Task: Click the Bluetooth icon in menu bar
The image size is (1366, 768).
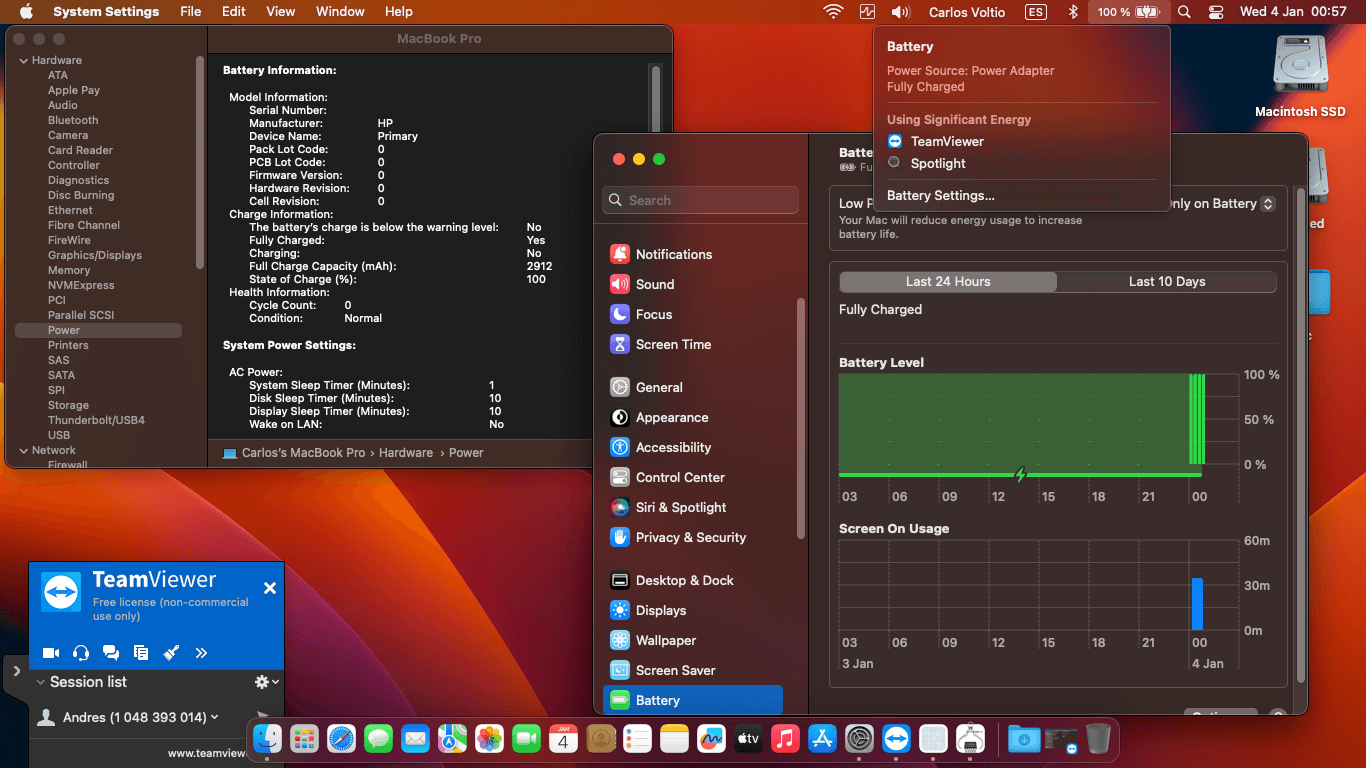Action: point(1073,12)
